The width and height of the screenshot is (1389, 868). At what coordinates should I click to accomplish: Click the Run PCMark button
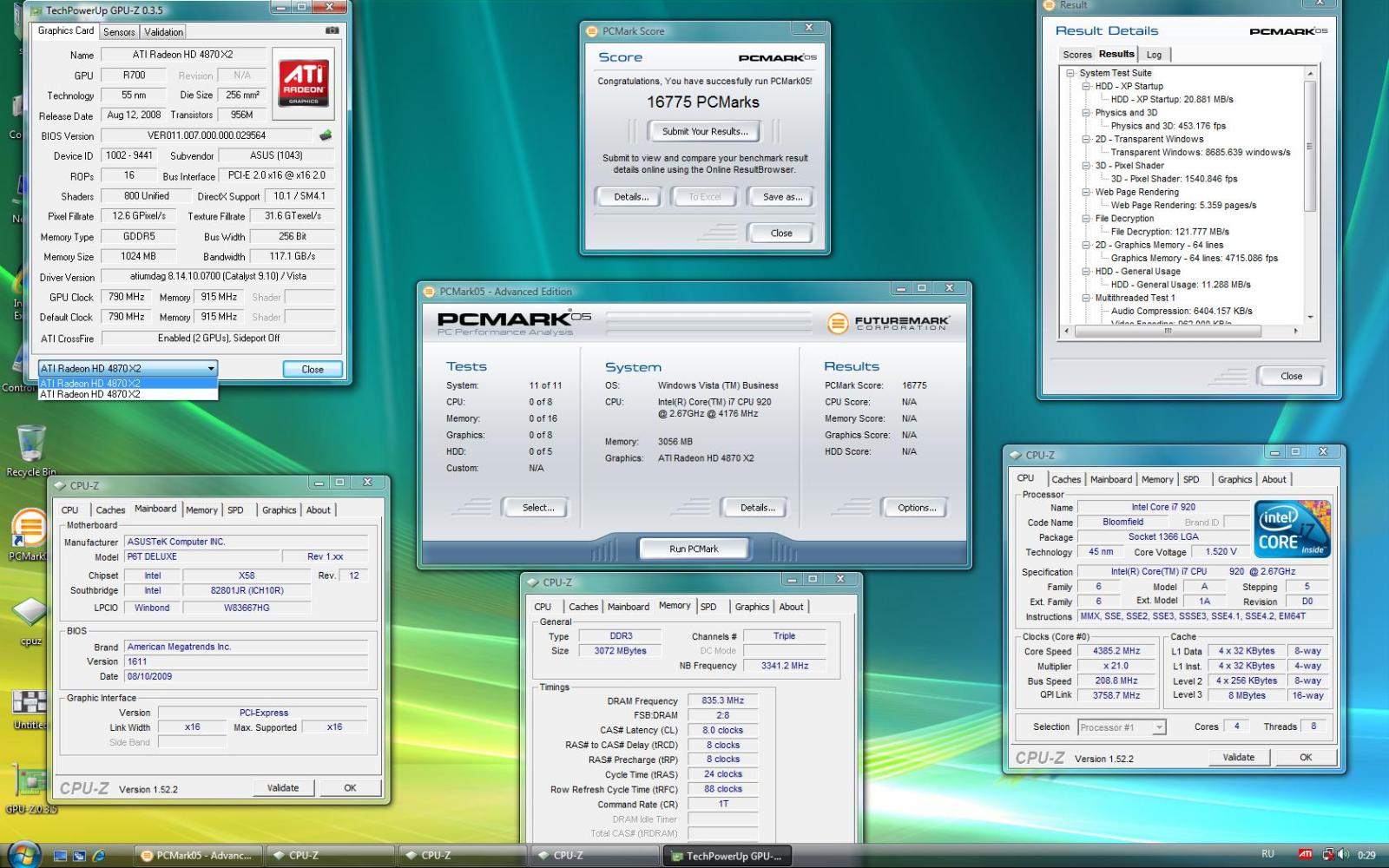click(694, 549)
